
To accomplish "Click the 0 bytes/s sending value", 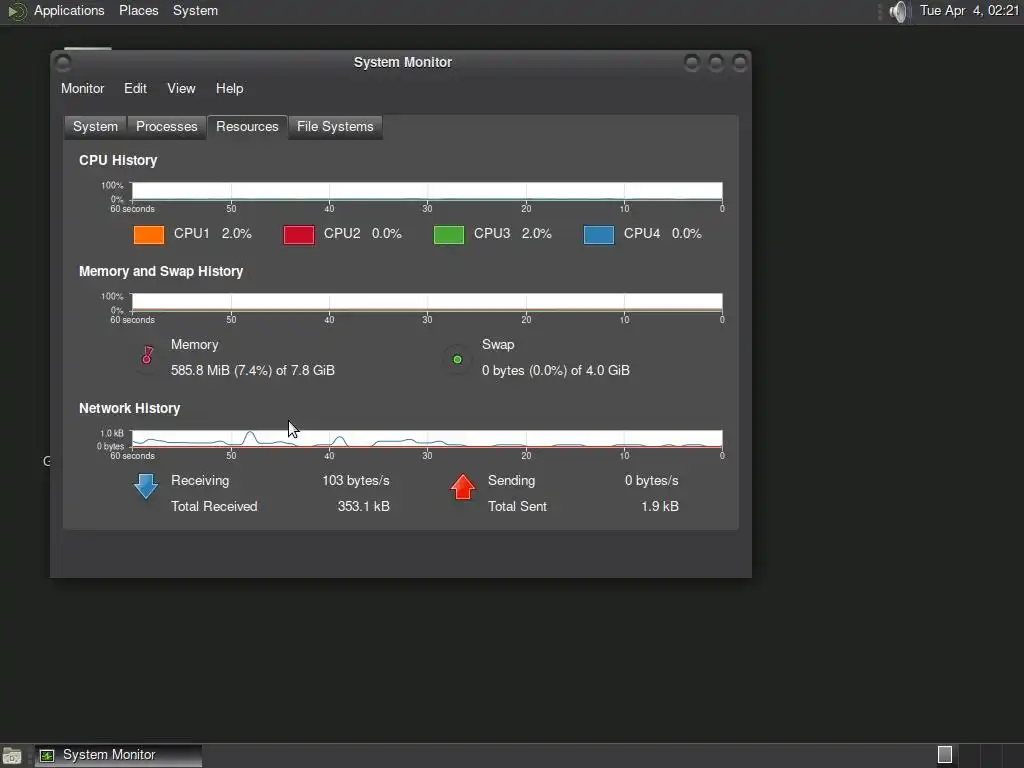I will pos(652,481).
